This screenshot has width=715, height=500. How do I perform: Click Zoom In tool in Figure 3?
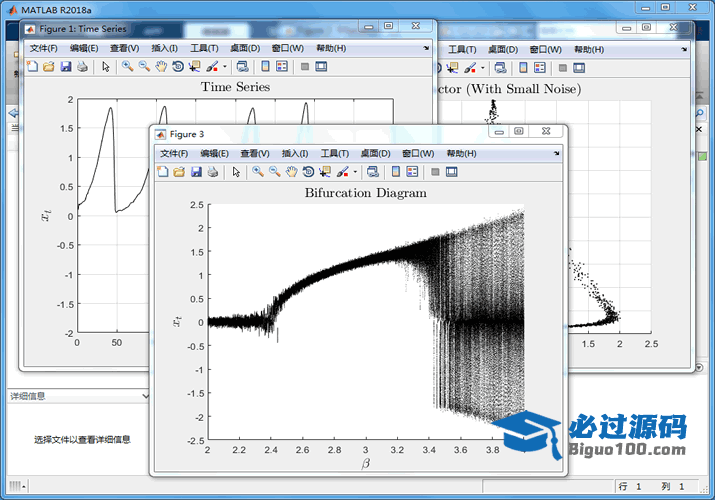coord(258,172)
